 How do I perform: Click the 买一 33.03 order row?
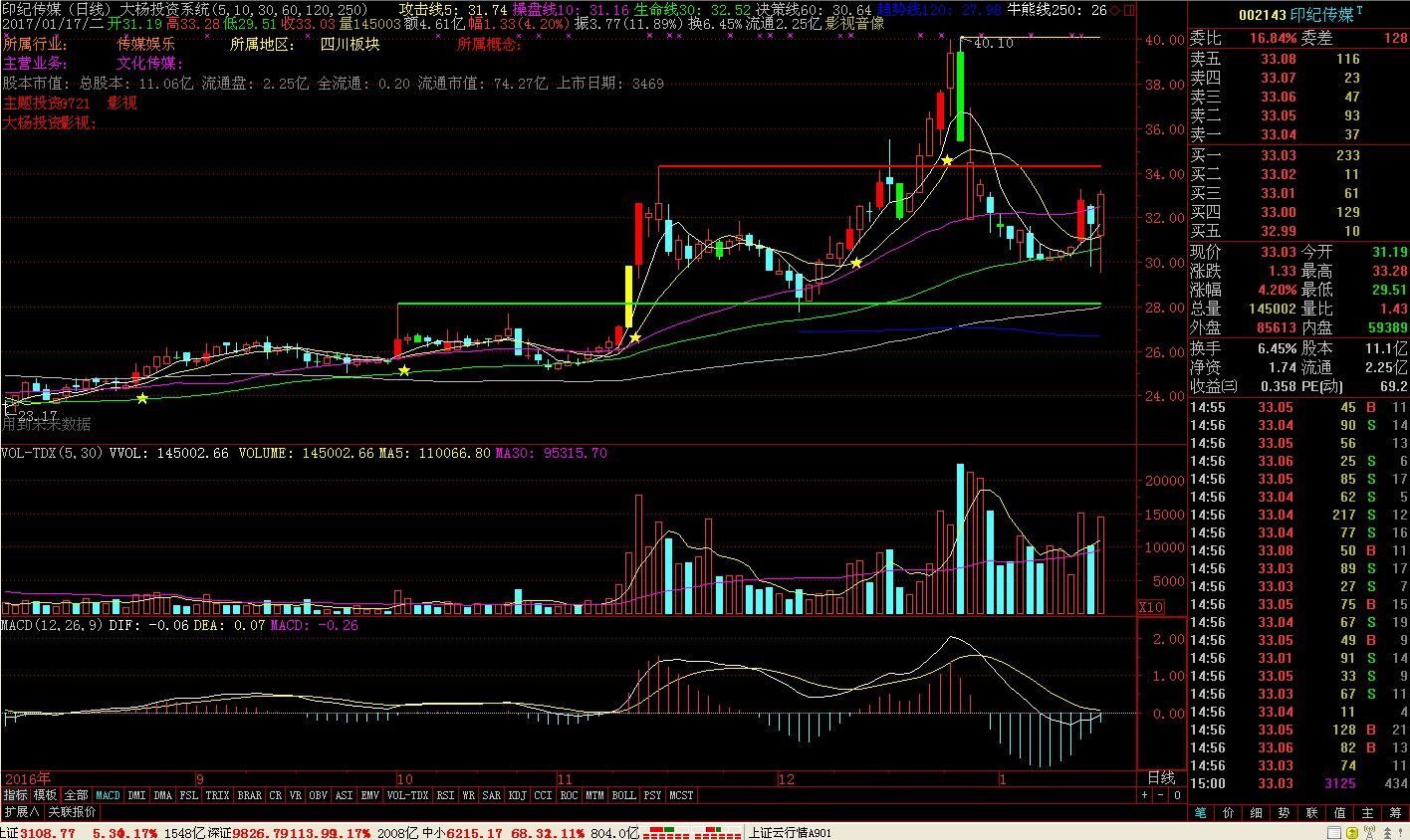1298,155
